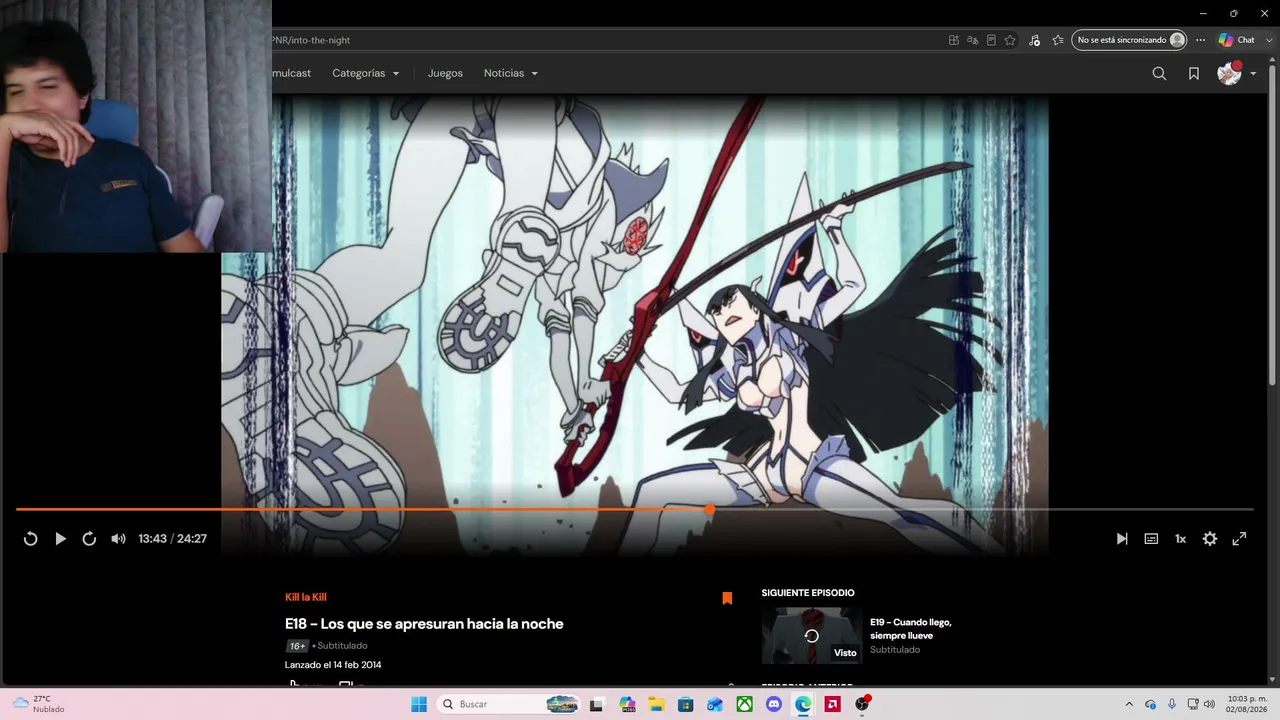The image size is (1280, 720).
Task: Click the taskbar Buscar search box
Action: pyautogui.click(x=510, y=704)
